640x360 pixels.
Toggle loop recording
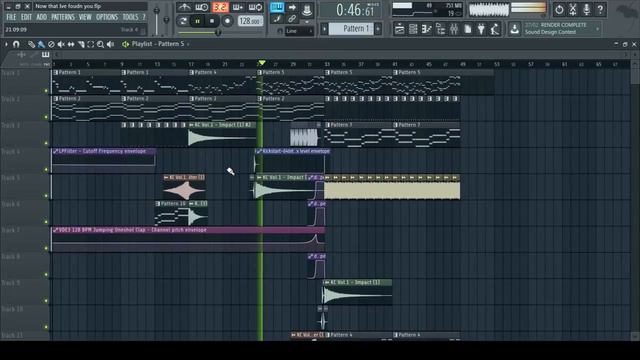pos(256,7)
